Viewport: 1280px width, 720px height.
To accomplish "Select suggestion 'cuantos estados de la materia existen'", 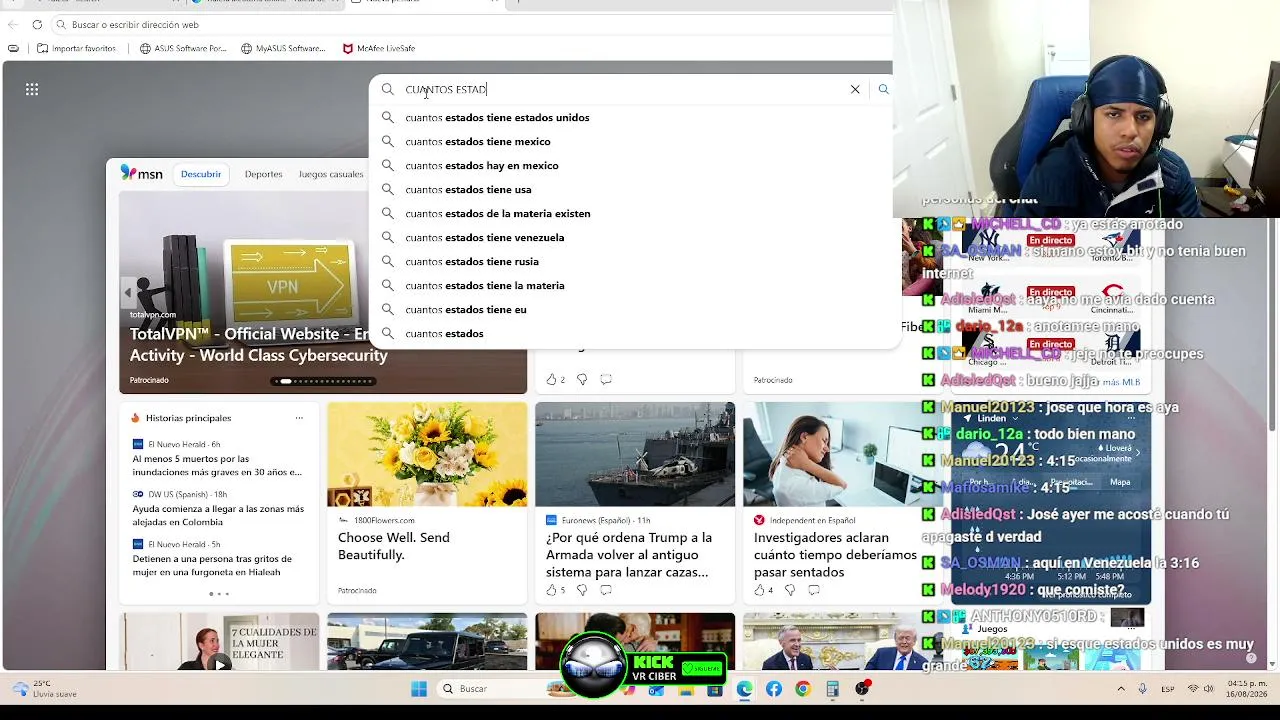I will pyautogui.click(x=635, y=214).
